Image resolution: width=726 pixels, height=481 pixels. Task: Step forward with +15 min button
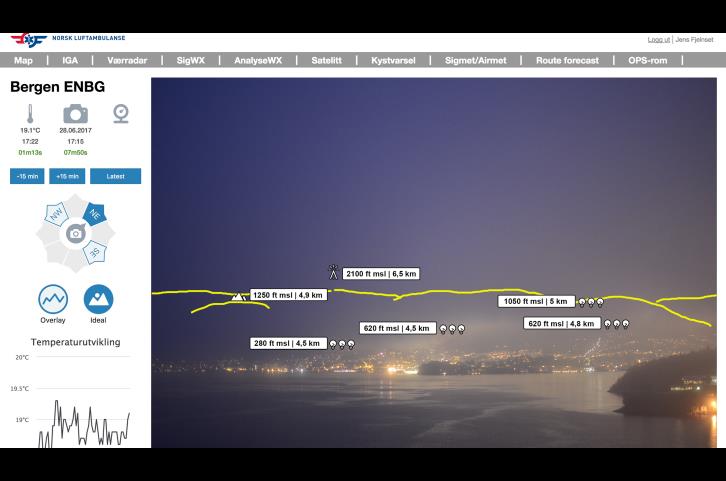pyautogui.click(x=67, y=176)
